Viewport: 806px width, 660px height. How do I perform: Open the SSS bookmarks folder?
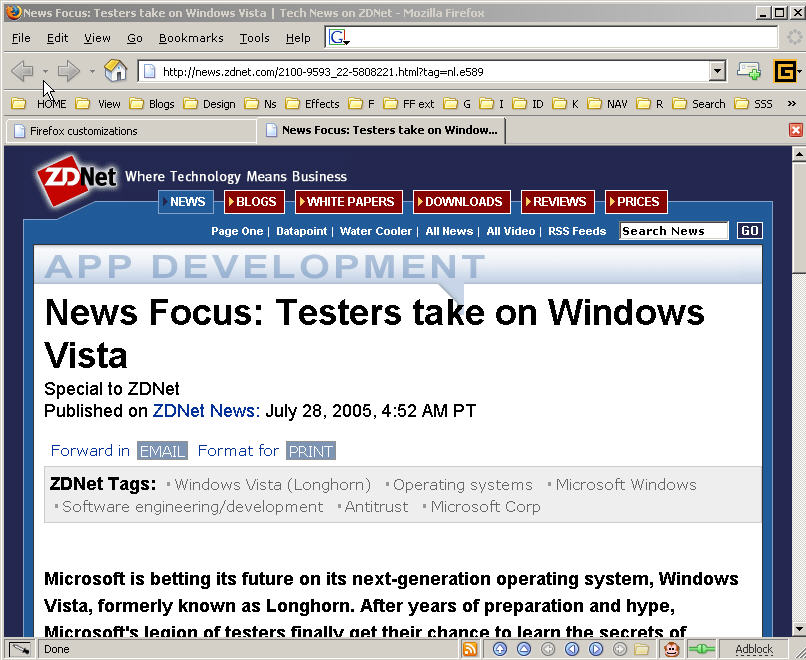(x=754, y=104)
